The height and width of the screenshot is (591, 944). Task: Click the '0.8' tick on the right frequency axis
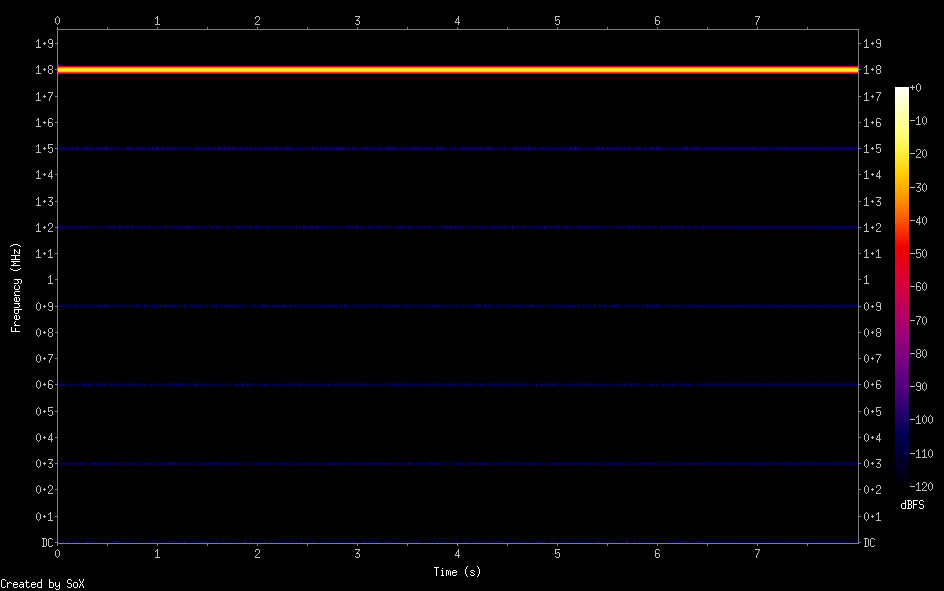872,333
